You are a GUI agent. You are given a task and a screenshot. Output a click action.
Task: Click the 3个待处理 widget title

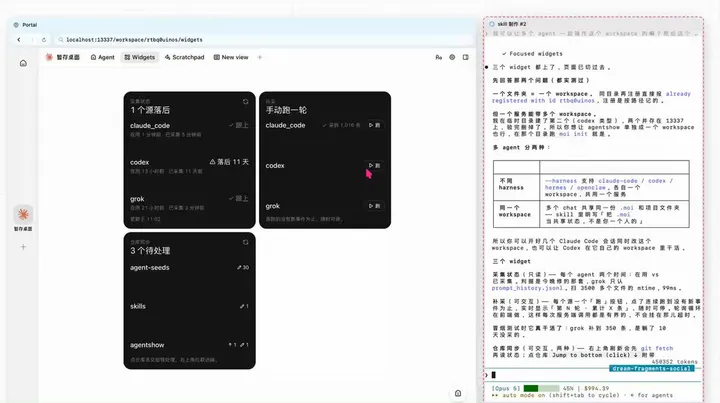click(150, 251)
